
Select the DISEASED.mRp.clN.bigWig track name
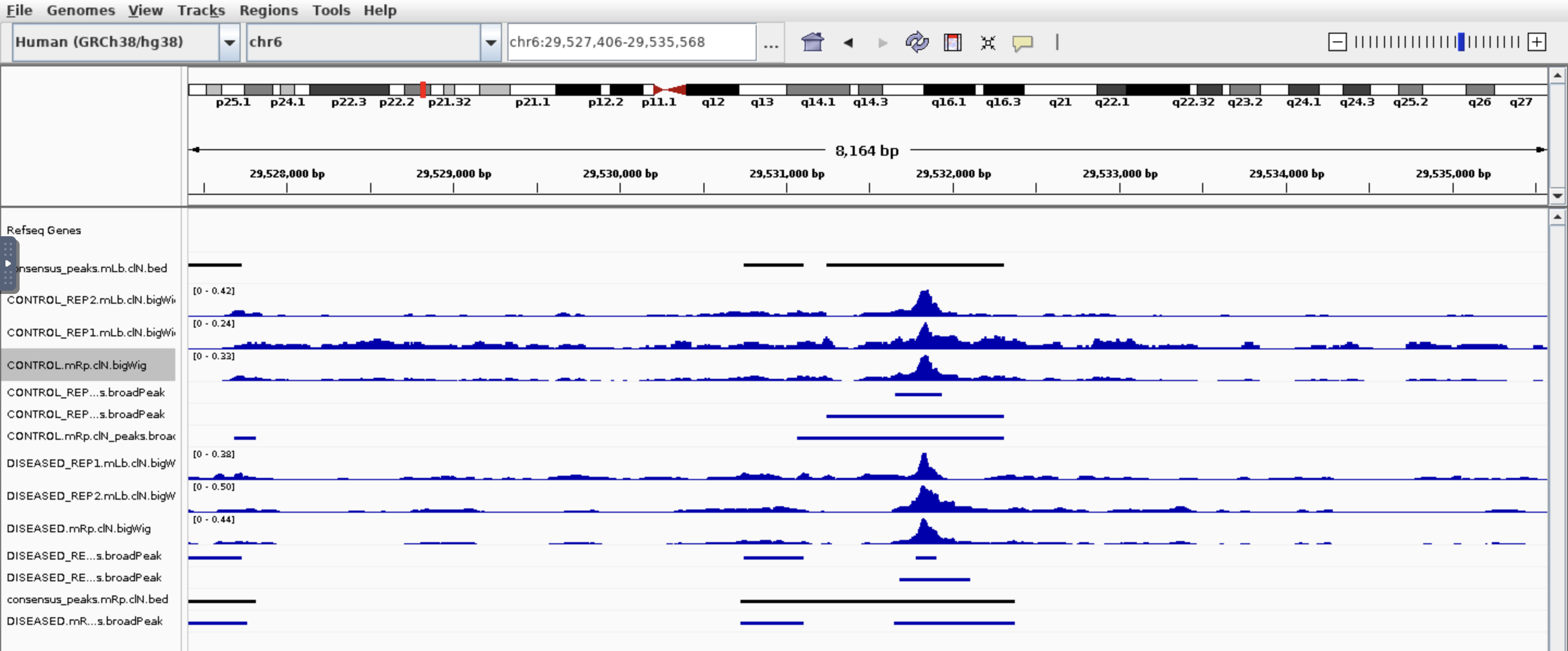pos(78,528)
